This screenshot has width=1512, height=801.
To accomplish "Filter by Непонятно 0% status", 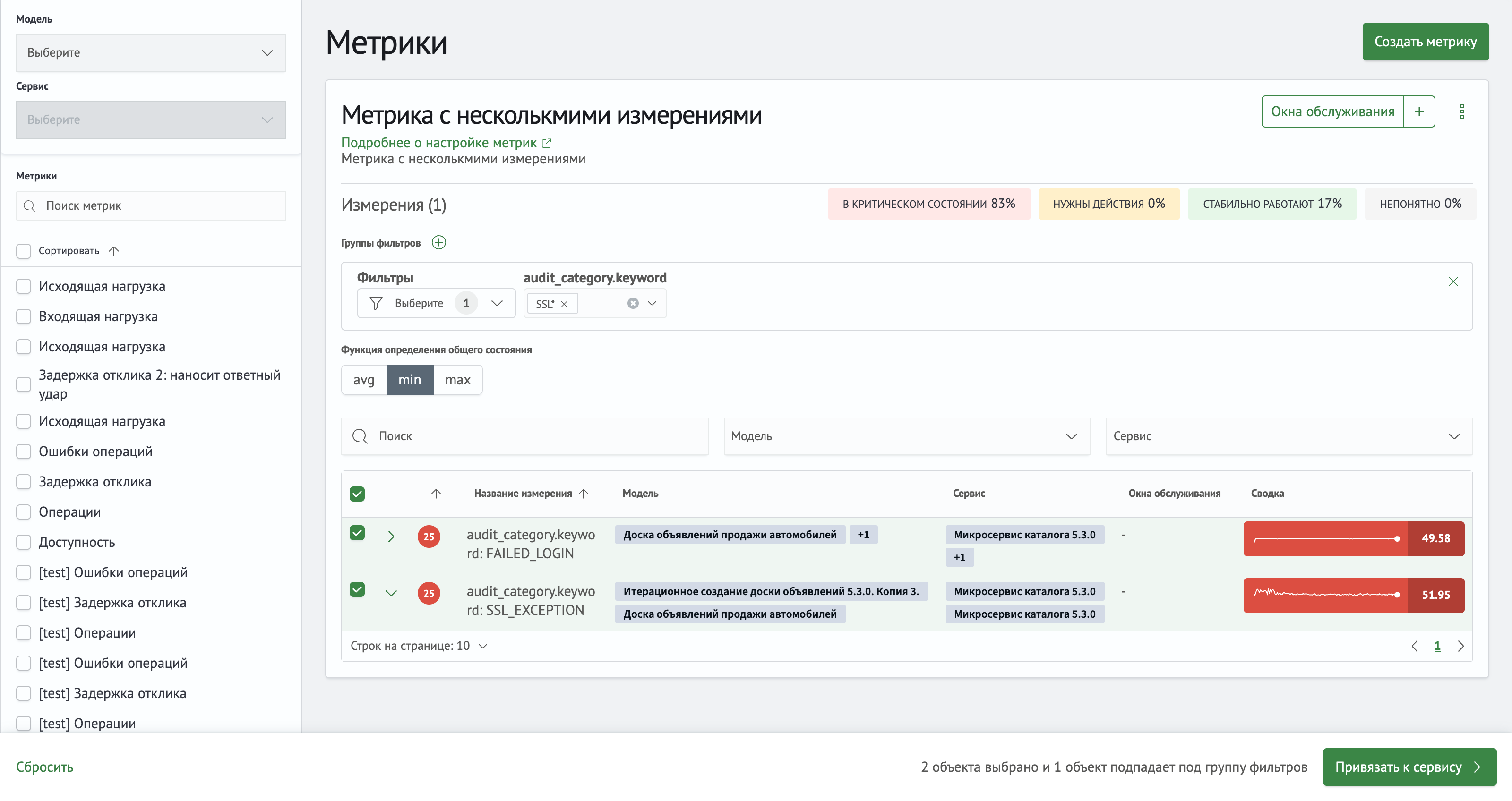I will tap(1420, 204).
